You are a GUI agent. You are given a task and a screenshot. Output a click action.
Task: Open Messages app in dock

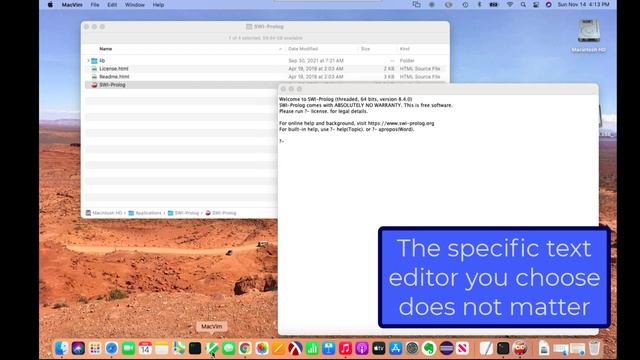pos(229,348)
